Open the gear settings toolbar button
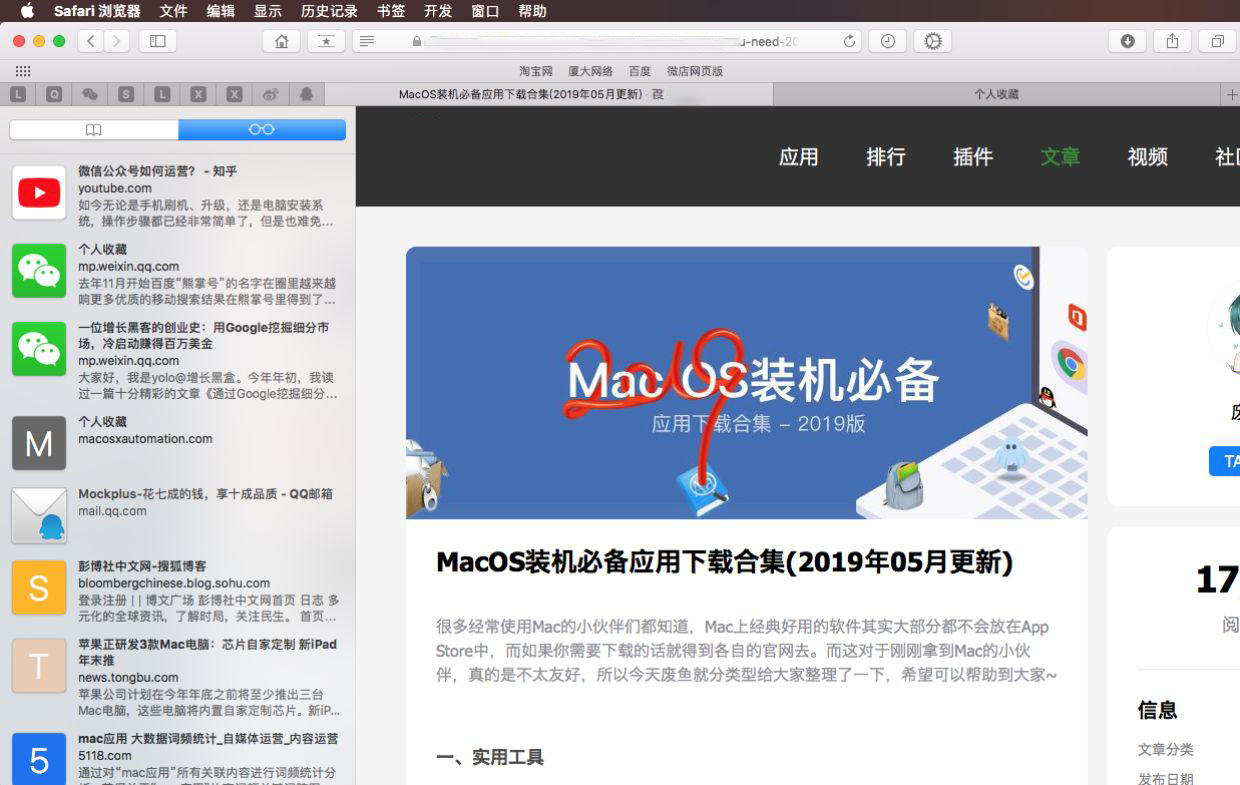The height and width of the screenshot is (785, 1240). 932,41
